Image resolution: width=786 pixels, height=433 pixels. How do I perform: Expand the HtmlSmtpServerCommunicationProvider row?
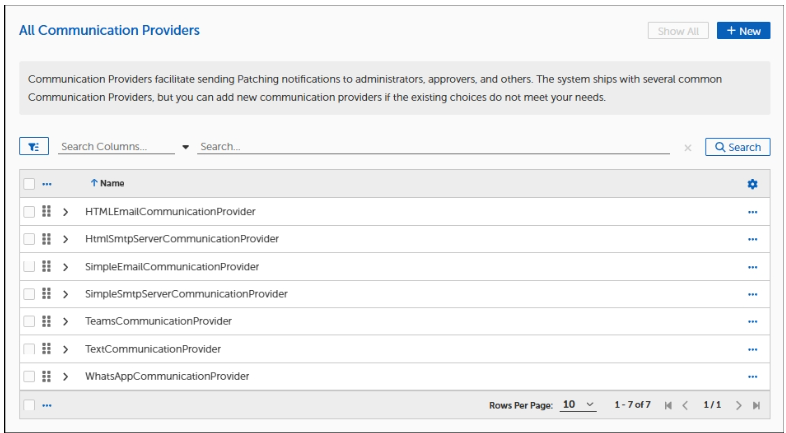[66, 239]
